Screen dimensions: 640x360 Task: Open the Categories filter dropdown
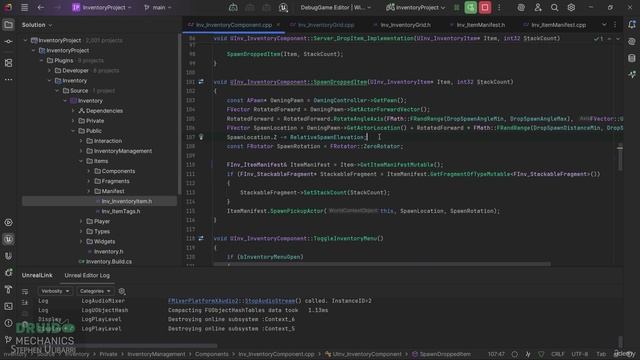coord(95,291)
